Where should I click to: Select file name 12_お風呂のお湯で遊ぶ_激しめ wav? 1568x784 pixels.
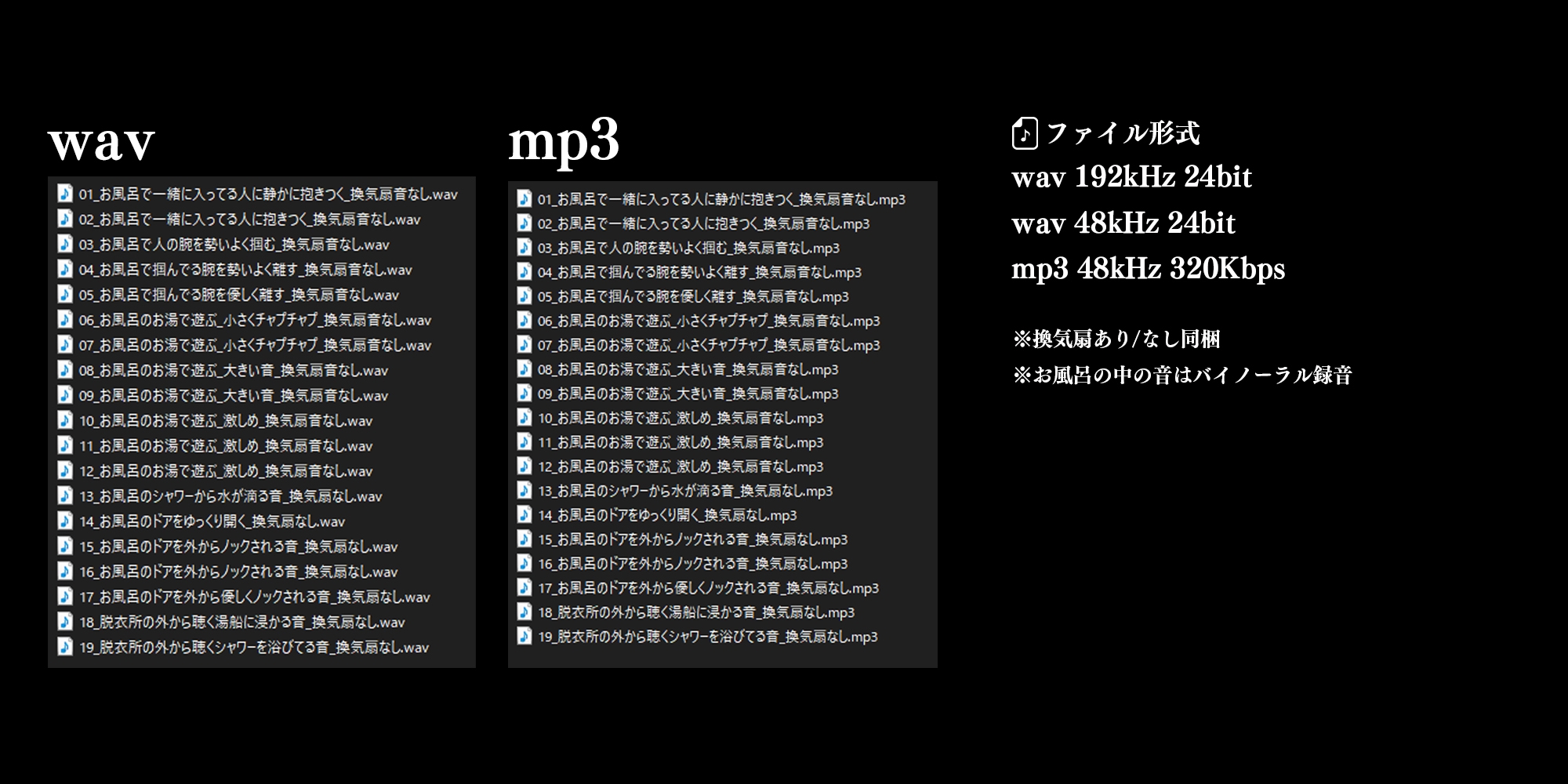(226, 470)
